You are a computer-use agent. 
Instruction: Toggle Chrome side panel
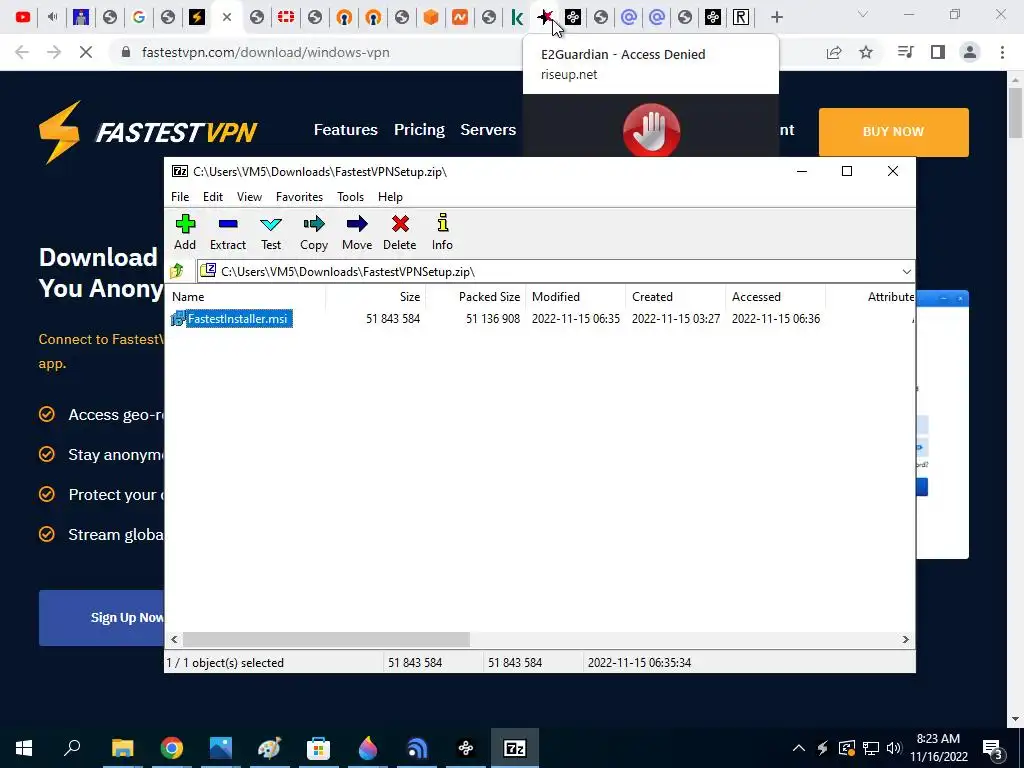938,52
